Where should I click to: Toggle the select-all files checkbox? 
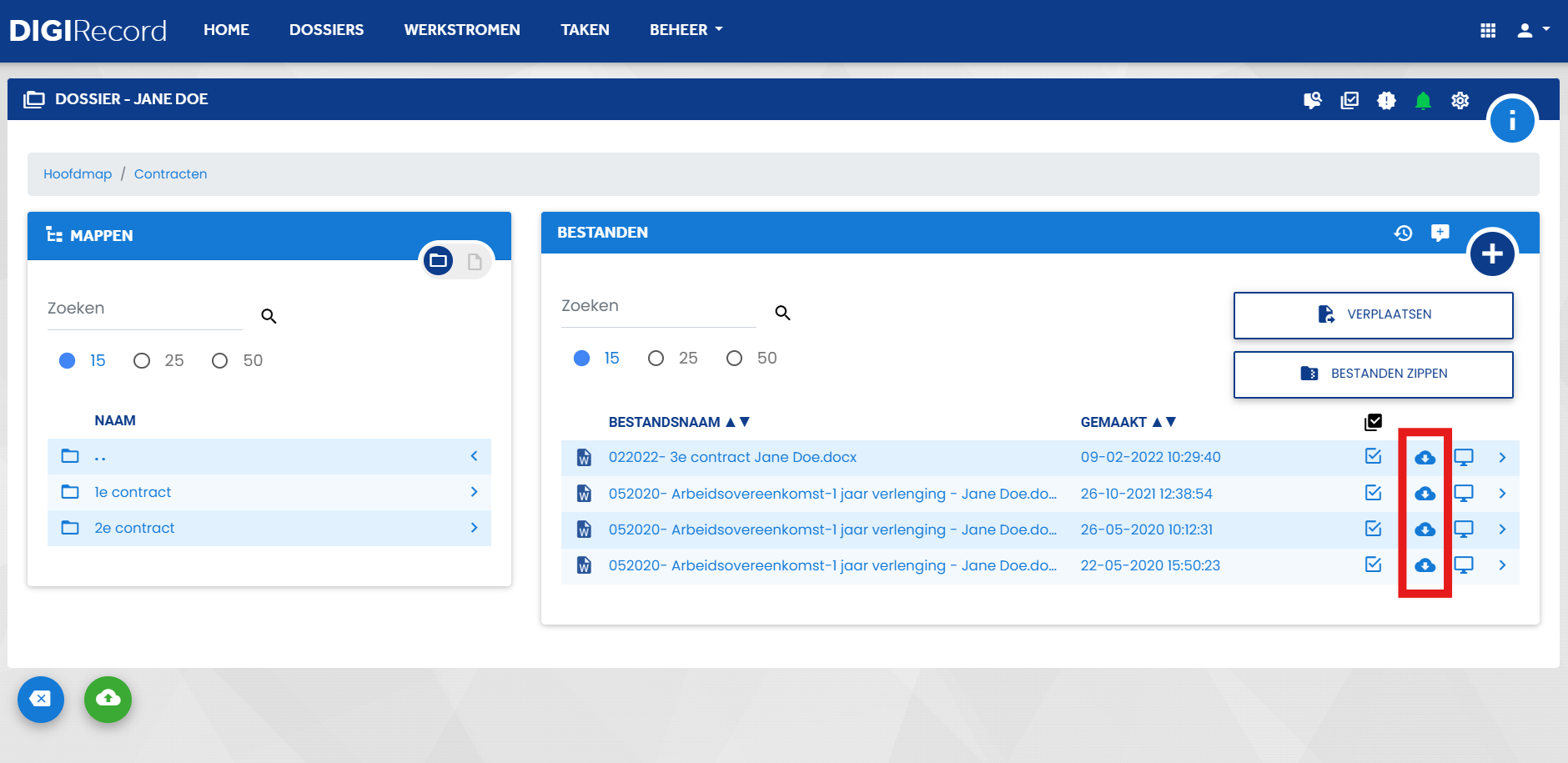[1373, 422]
